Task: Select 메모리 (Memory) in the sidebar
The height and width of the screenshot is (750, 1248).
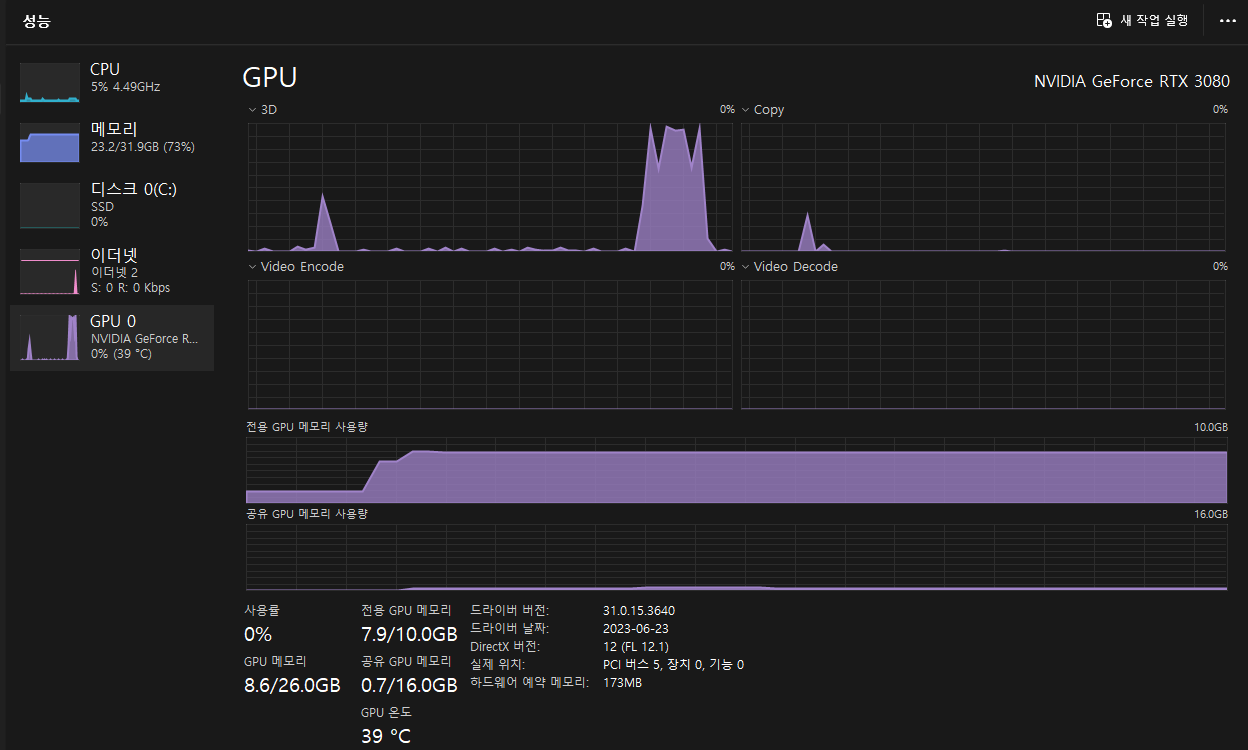Action: pos(110,140)
